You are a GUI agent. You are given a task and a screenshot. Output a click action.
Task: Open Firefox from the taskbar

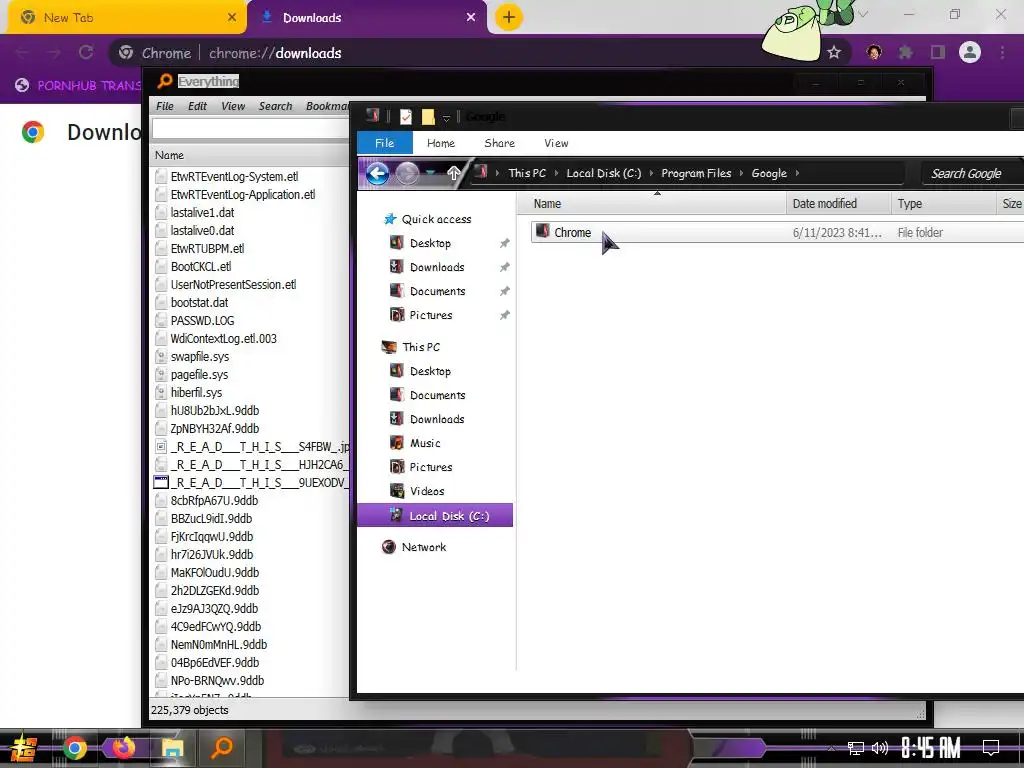tap(123, 746)
